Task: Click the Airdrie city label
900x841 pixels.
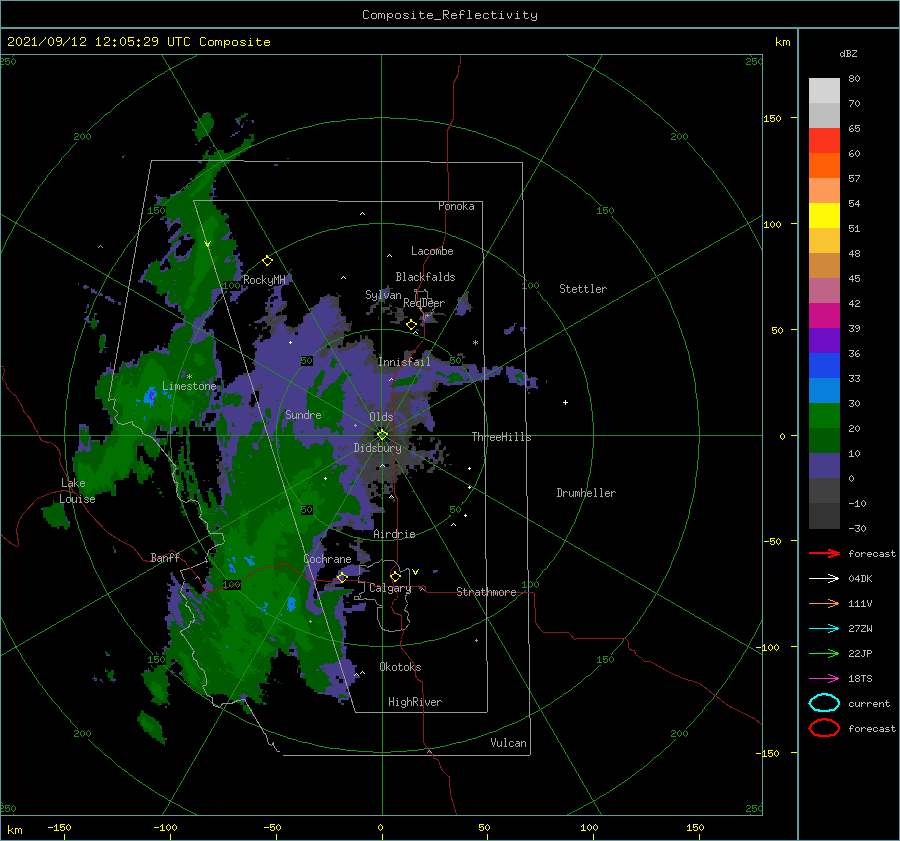Action: tap(394, 534)
